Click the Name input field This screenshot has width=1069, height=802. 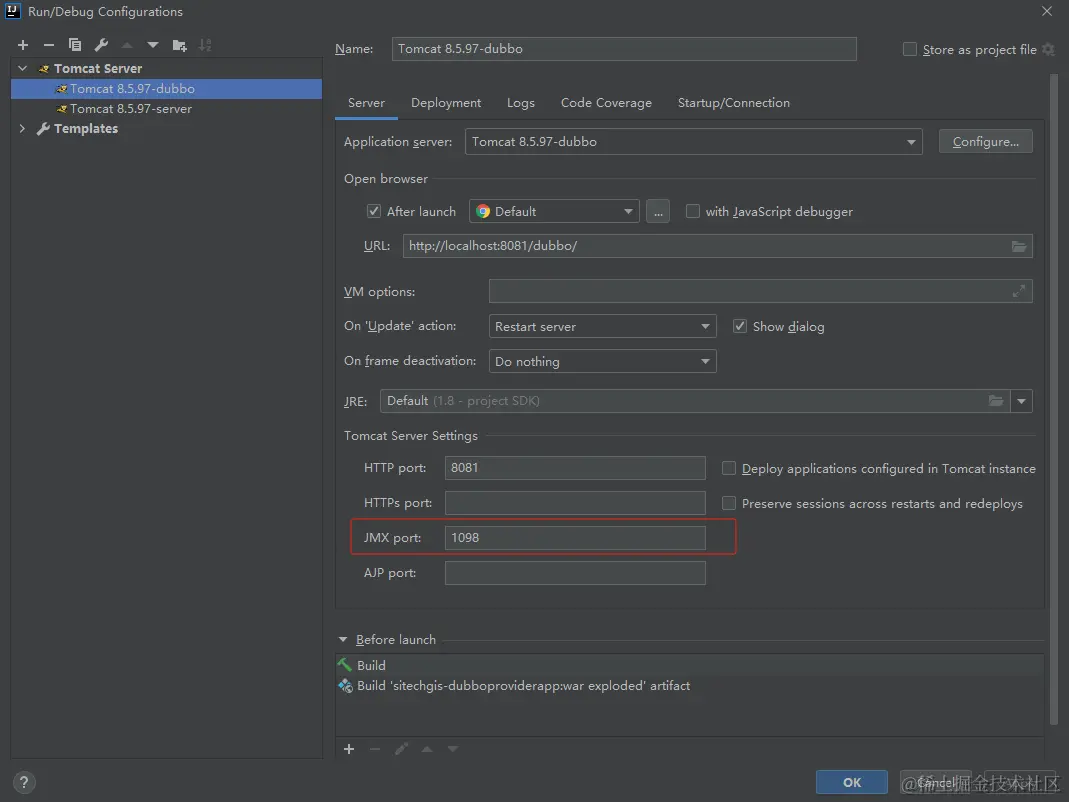(x=624, y=49)
